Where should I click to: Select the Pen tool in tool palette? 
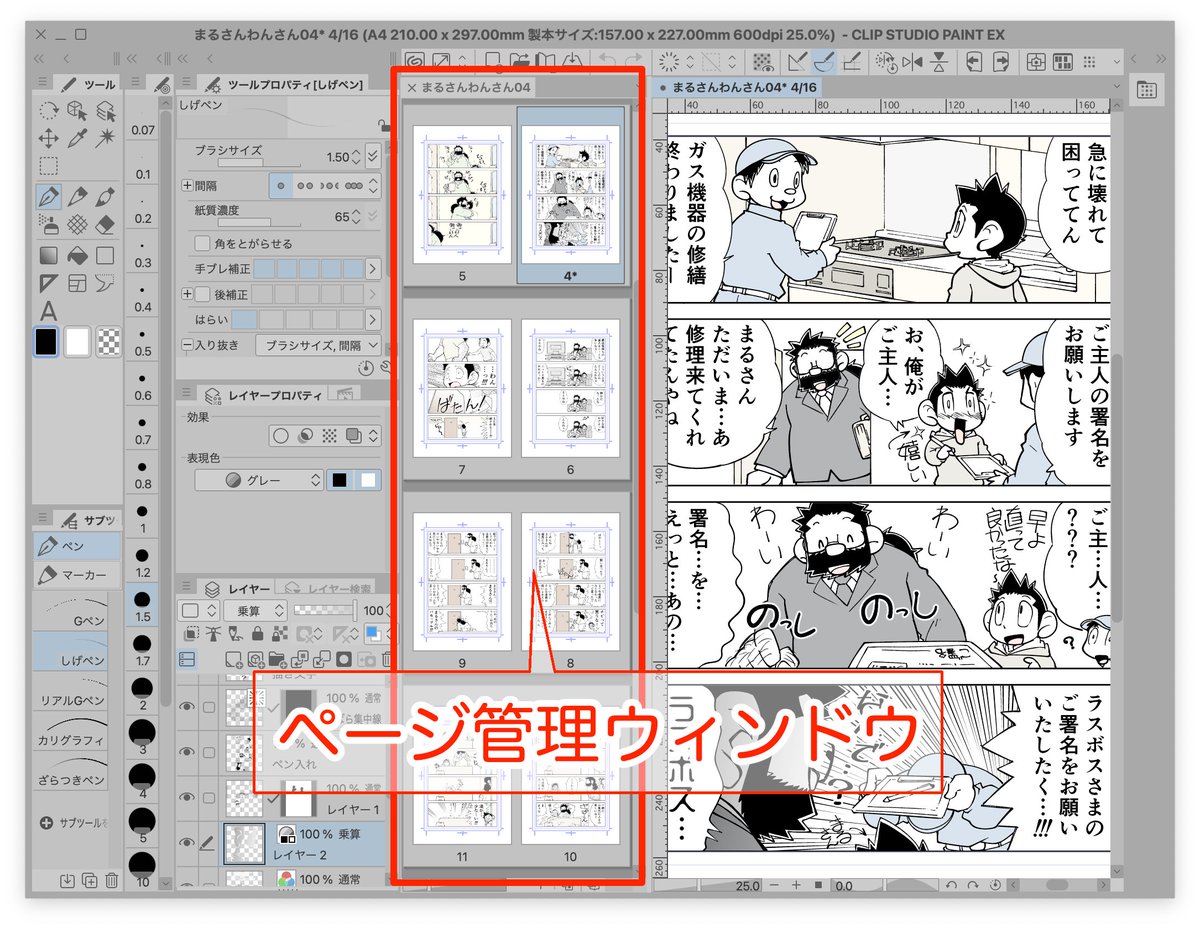pyautogui.click(x=49, y=197)
